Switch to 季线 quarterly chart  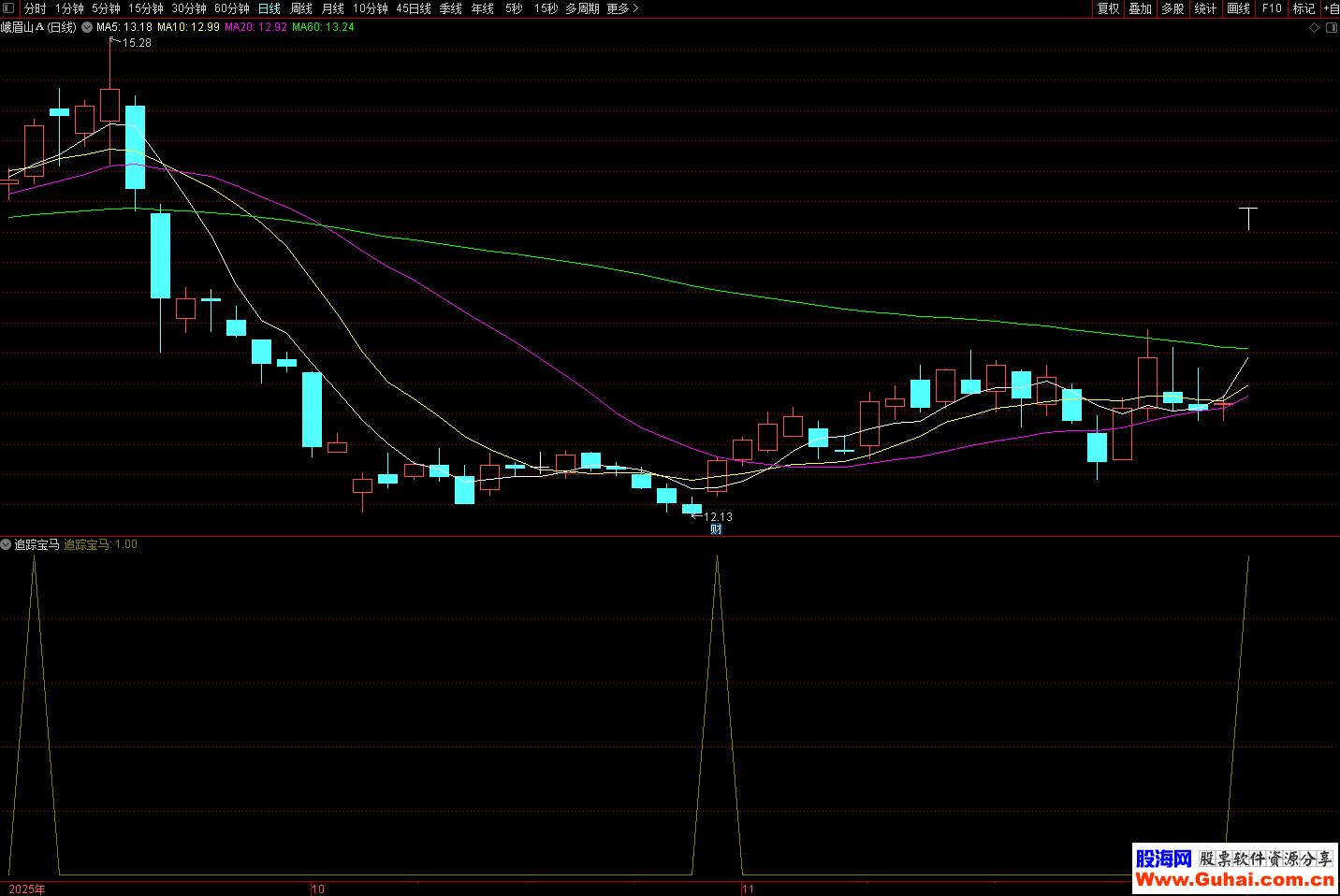click(451, 8)
